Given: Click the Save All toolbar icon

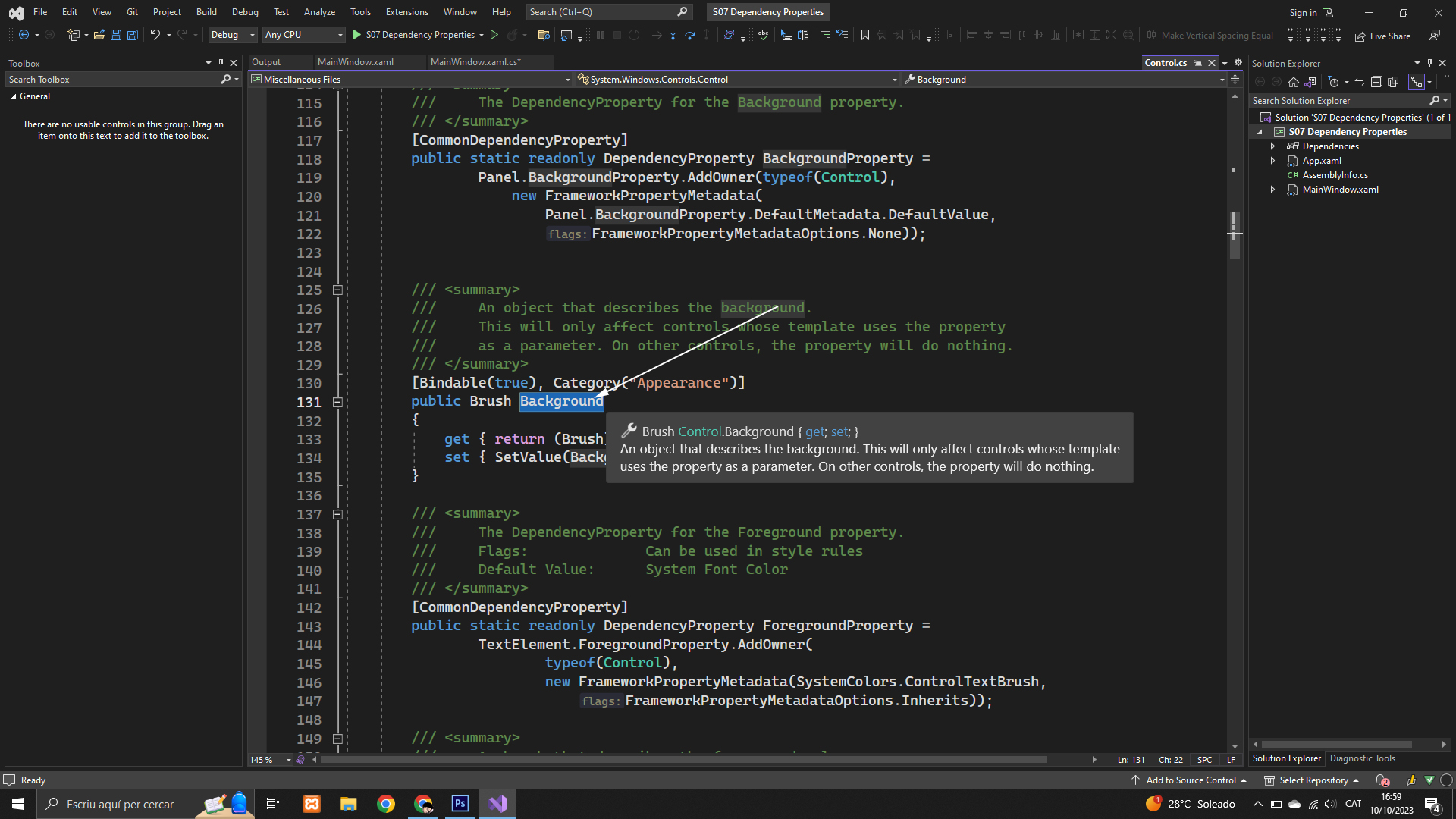Looking at the screenshot, I should click(132, 35).
